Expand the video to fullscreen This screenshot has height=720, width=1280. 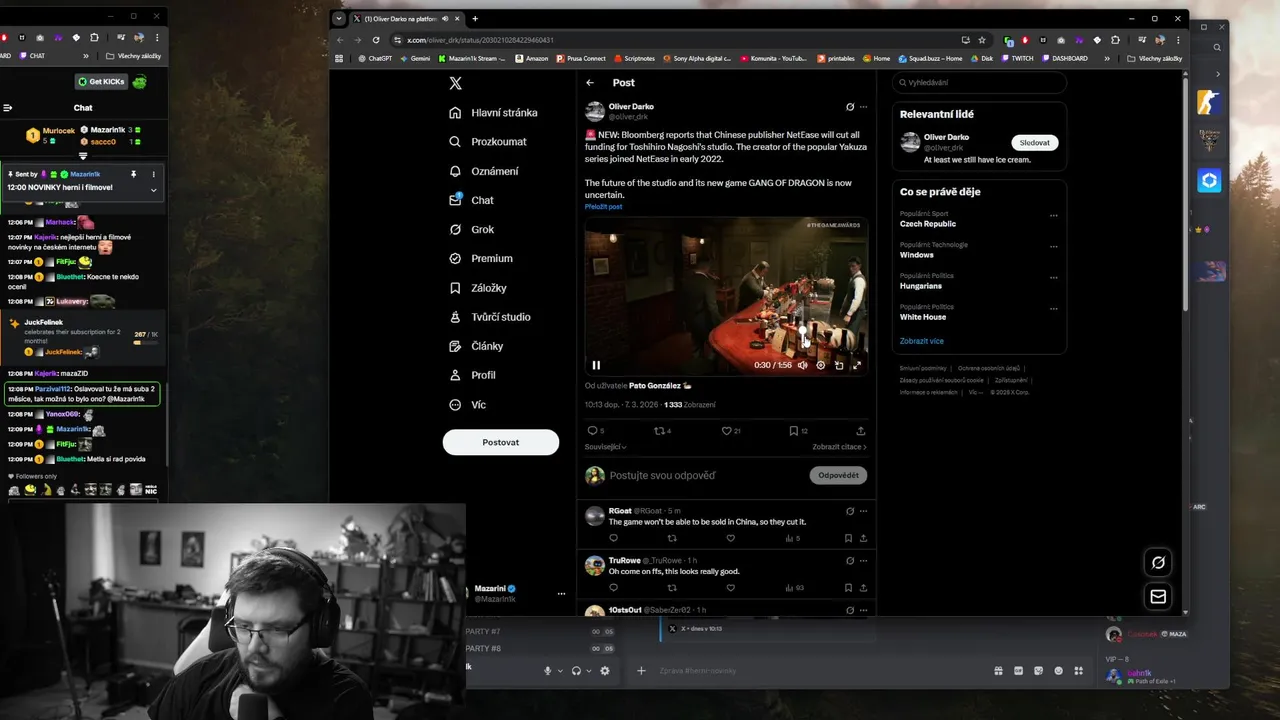coord(857,365)
